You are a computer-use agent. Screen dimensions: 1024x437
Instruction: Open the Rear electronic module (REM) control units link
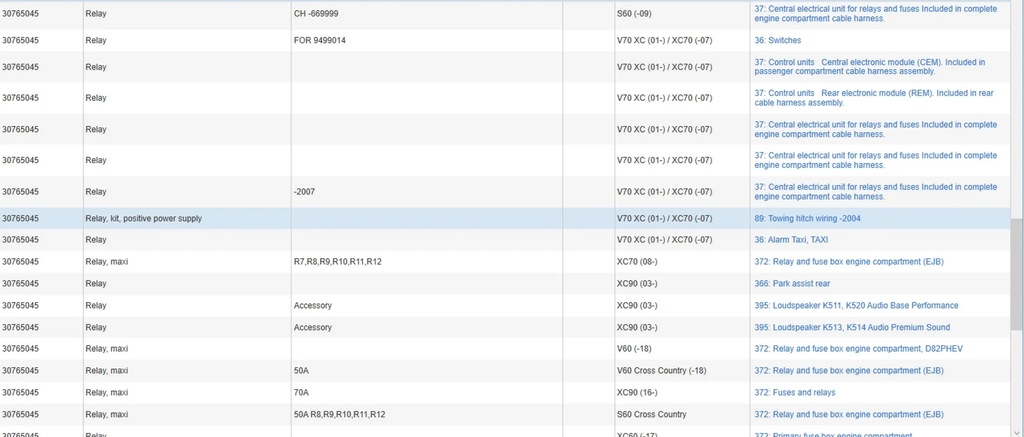(874, 98)
